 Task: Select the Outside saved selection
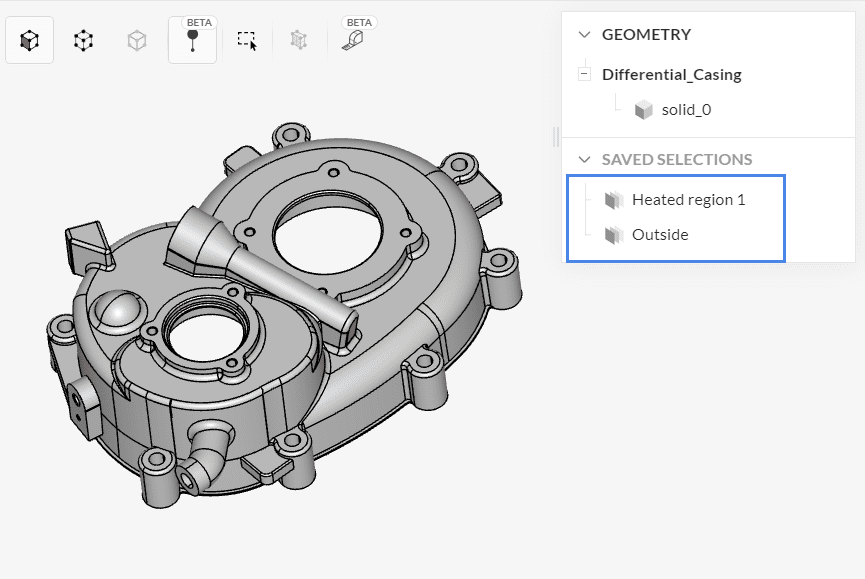(x=660, y=235)
